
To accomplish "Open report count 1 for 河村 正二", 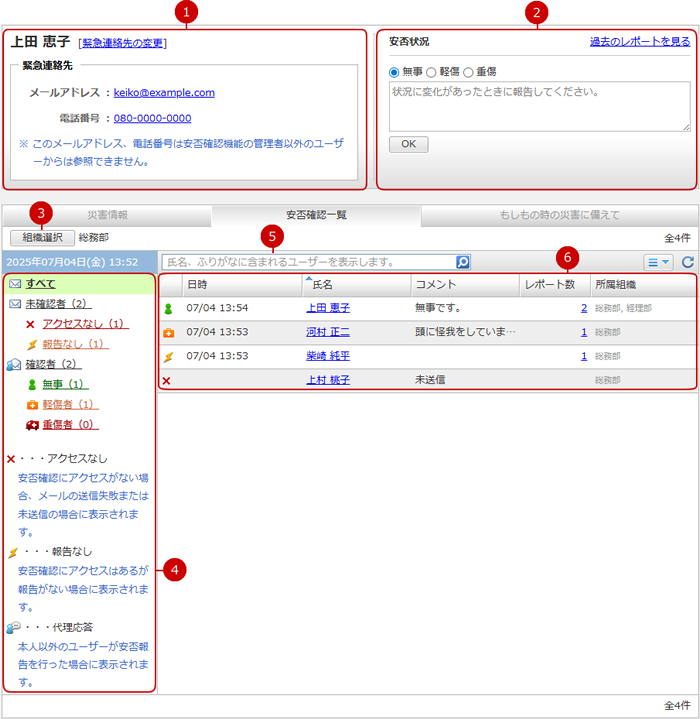I will pyautogui.click(x=584, y=332).
